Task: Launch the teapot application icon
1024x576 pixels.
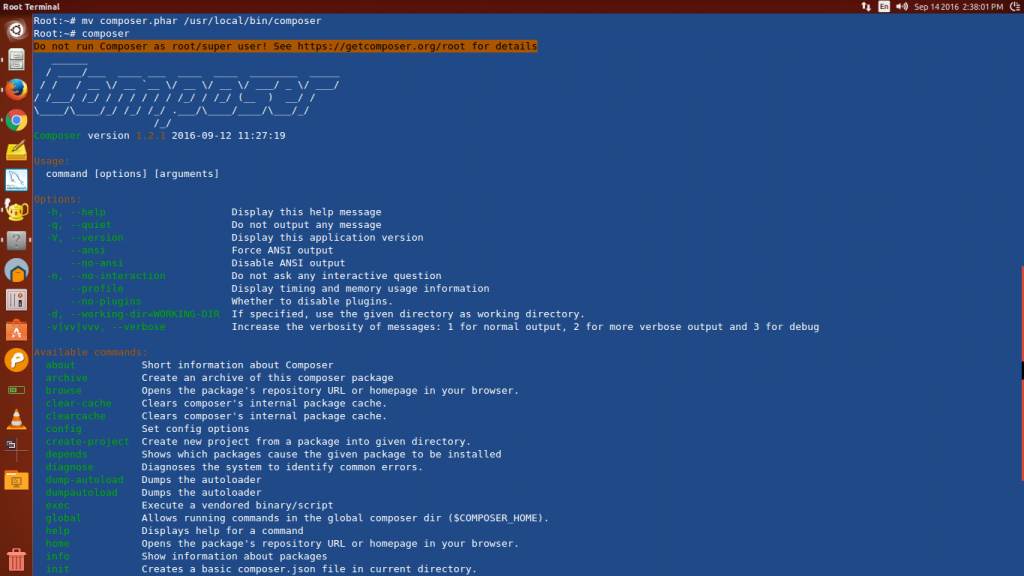Action: point(16,210)
